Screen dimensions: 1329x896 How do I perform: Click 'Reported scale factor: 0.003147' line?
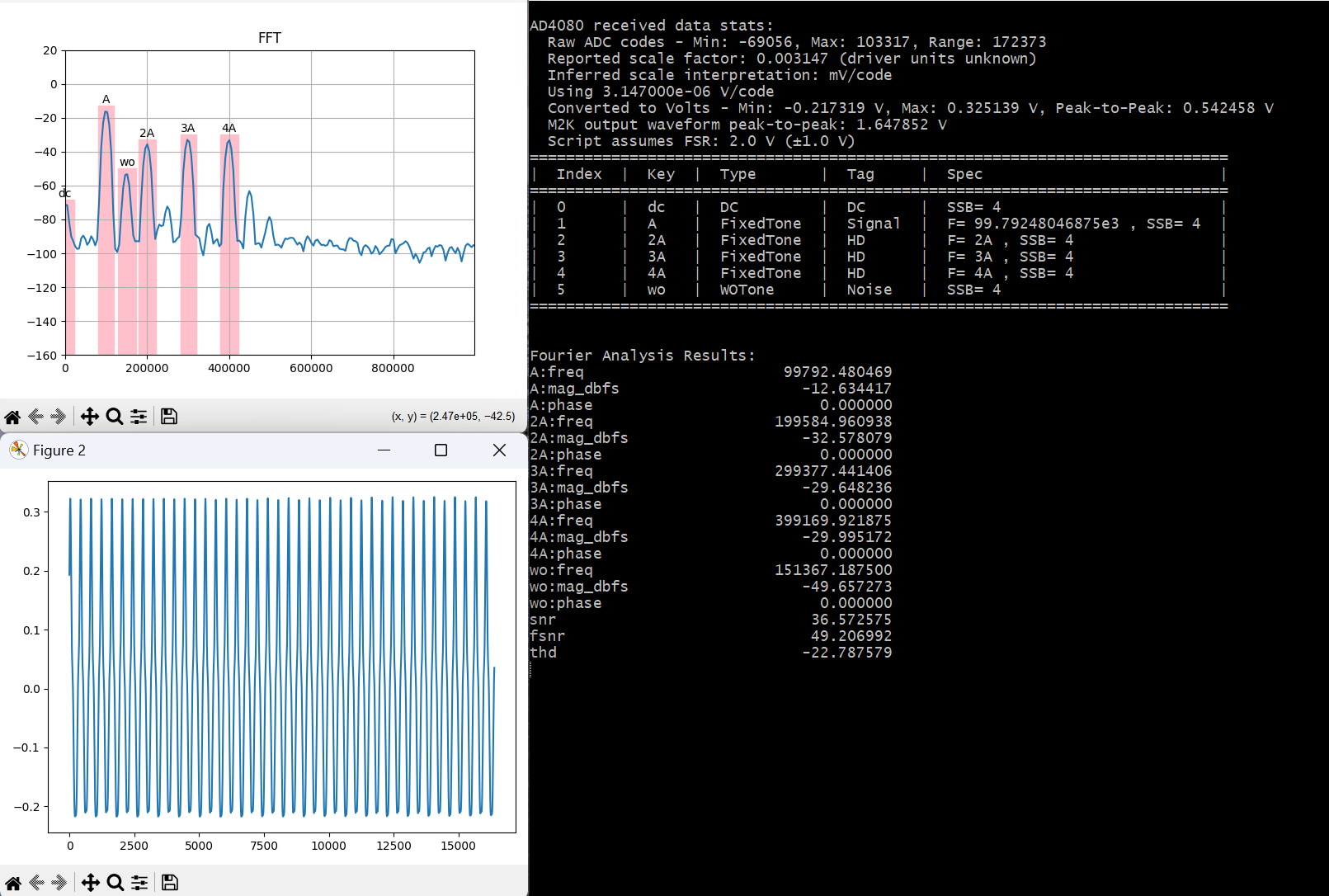point(792,59)
